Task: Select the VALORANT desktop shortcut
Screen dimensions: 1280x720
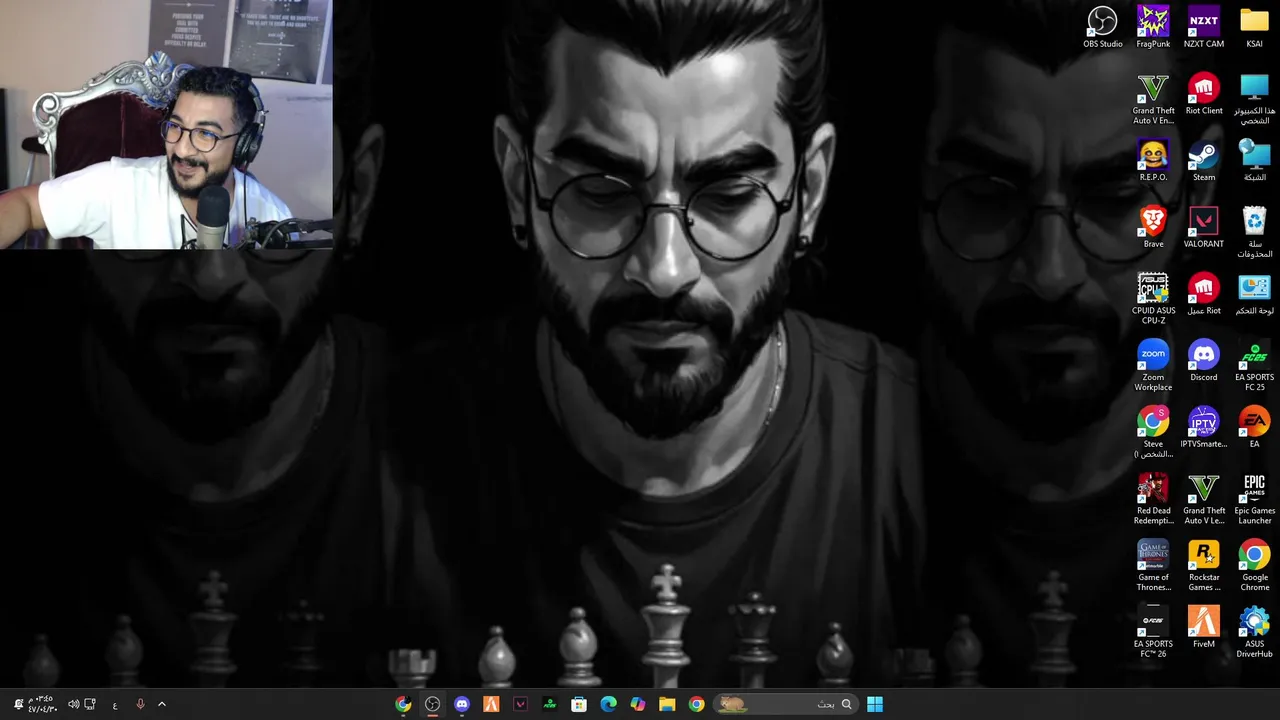Action: [1204, 228]
